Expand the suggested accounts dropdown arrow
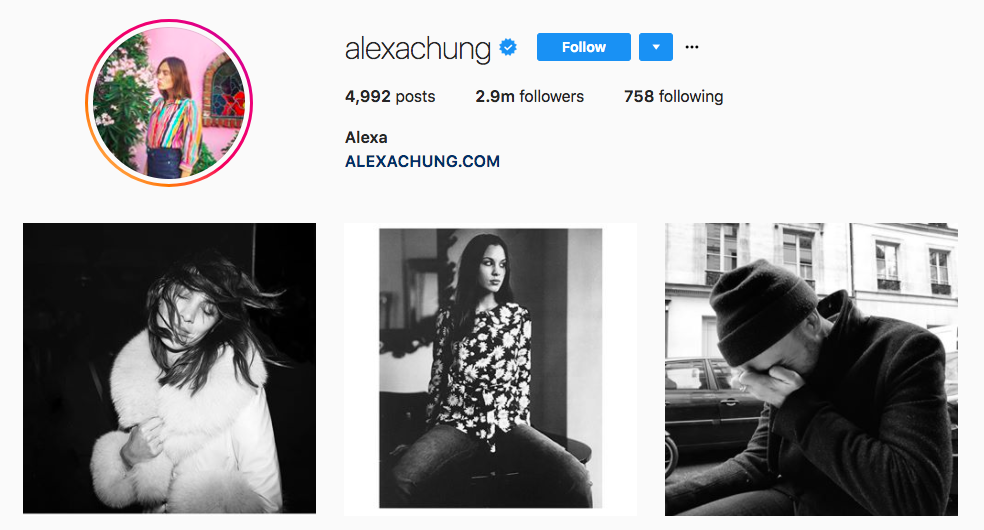Viewport: 984px width, 530px height. click(656, 47)
